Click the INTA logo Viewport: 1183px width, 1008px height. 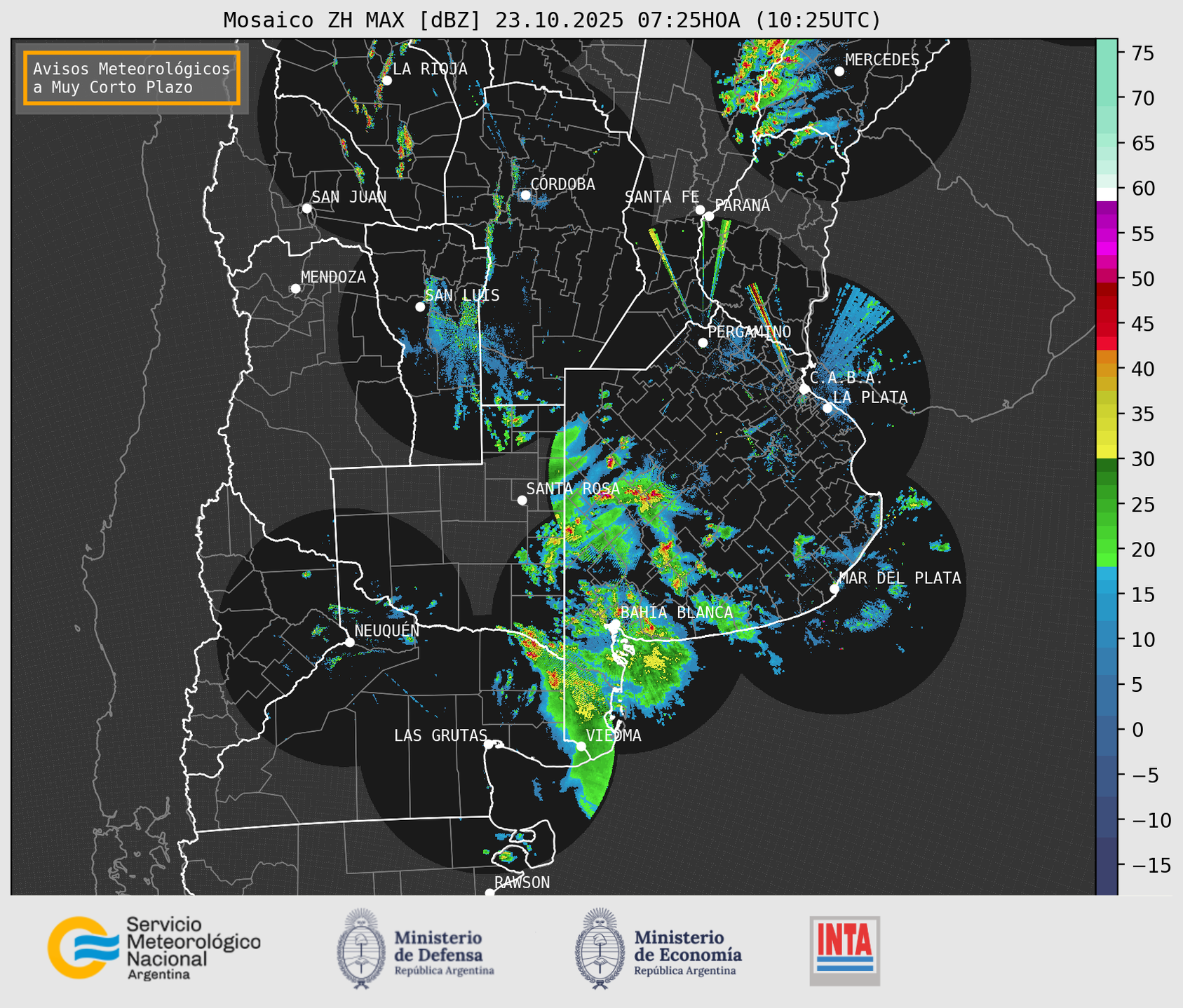tap(845, 951)
